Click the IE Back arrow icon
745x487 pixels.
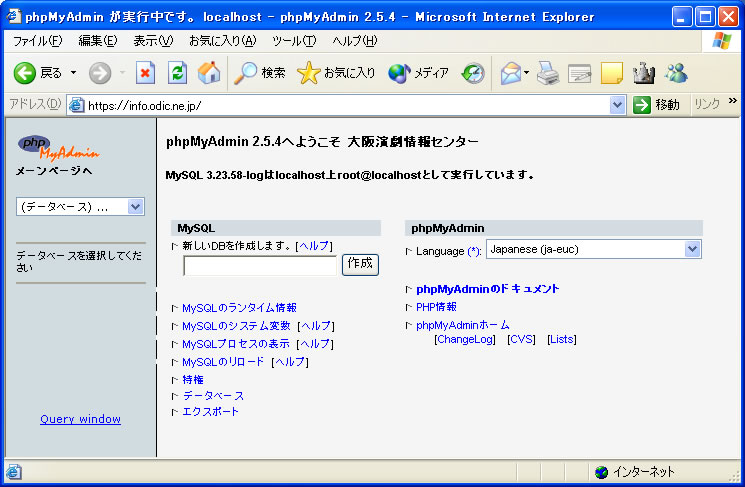click(25, 73)
